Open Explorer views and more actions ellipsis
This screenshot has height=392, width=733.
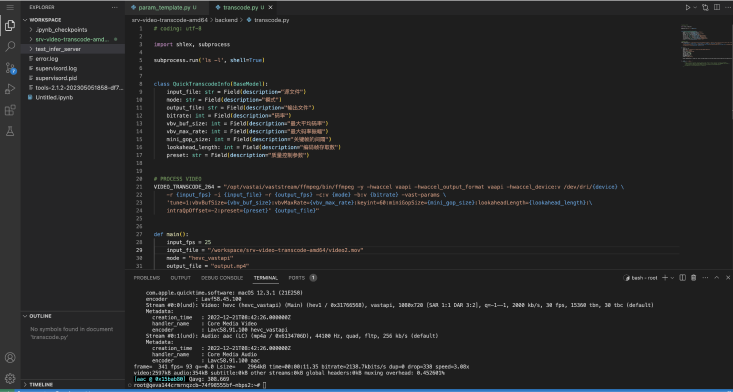pos(115,7)
